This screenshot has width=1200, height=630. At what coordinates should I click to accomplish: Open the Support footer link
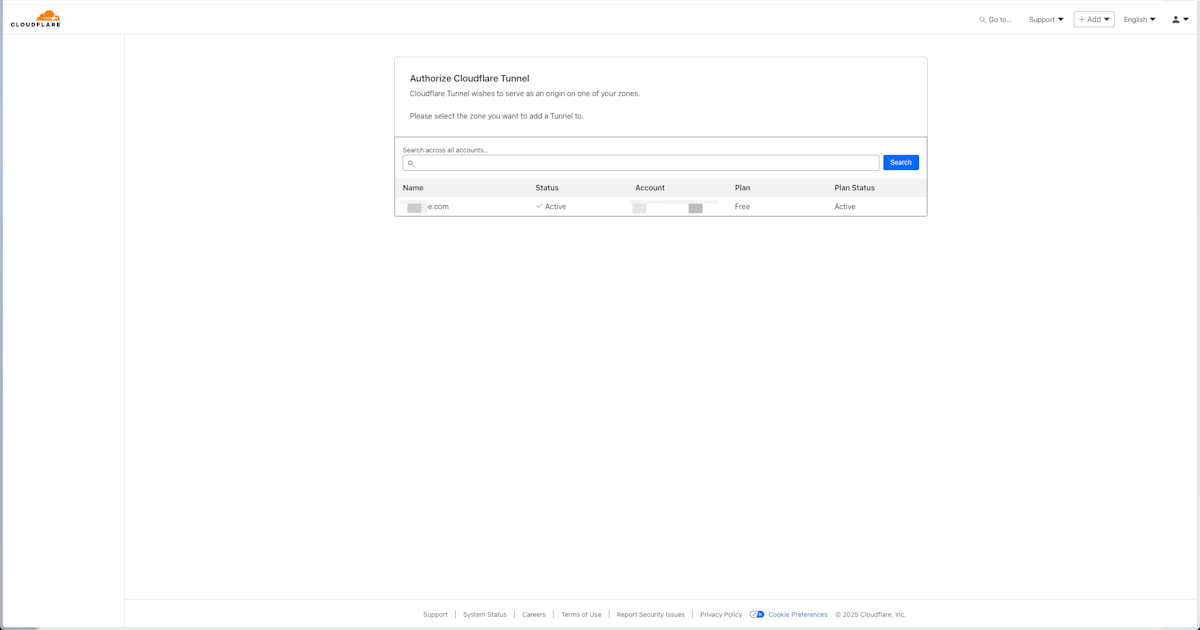tap(435, 615)
